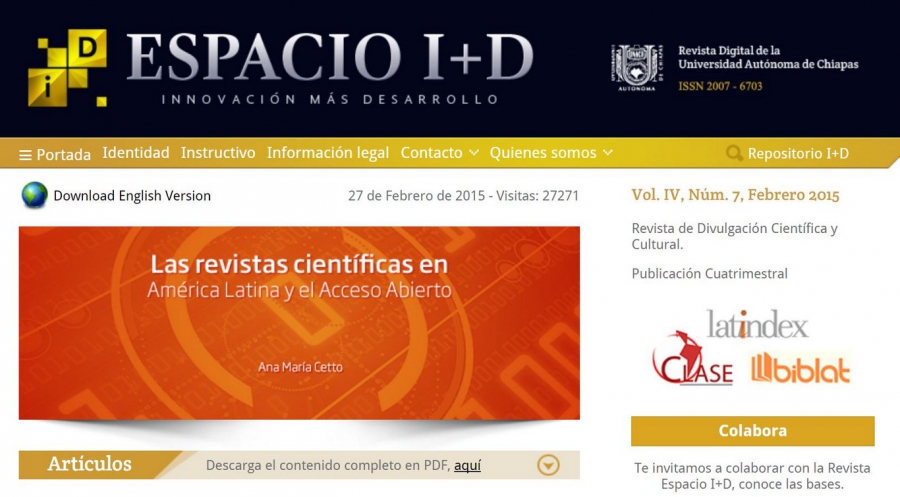Go to Portada menu item

64,155
